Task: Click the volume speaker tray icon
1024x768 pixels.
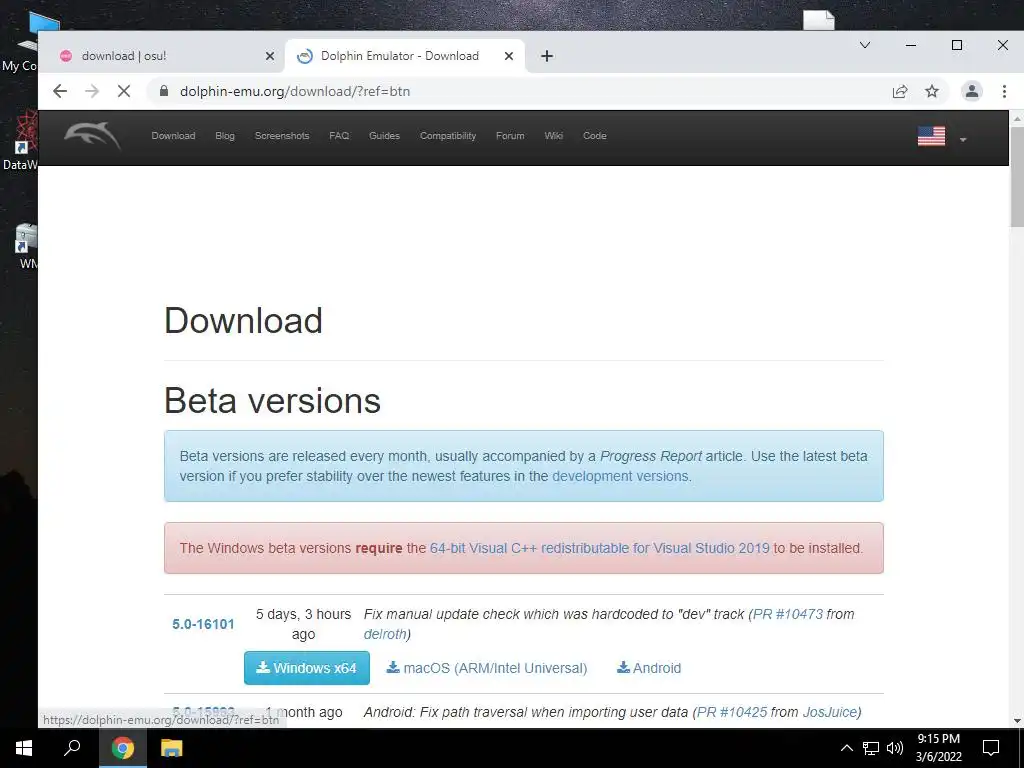Action: [895, 748]
